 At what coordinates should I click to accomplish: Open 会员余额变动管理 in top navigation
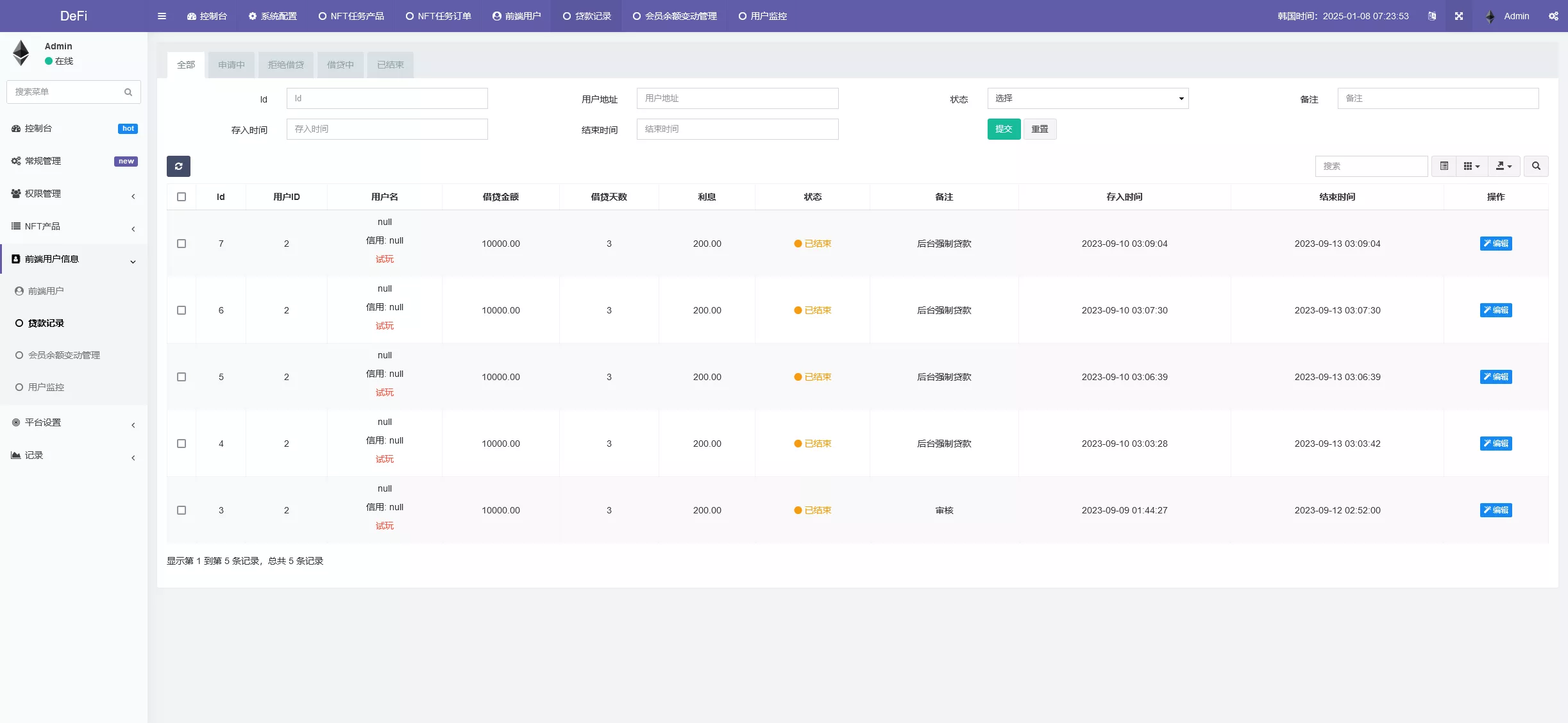[x=675, y=16]
